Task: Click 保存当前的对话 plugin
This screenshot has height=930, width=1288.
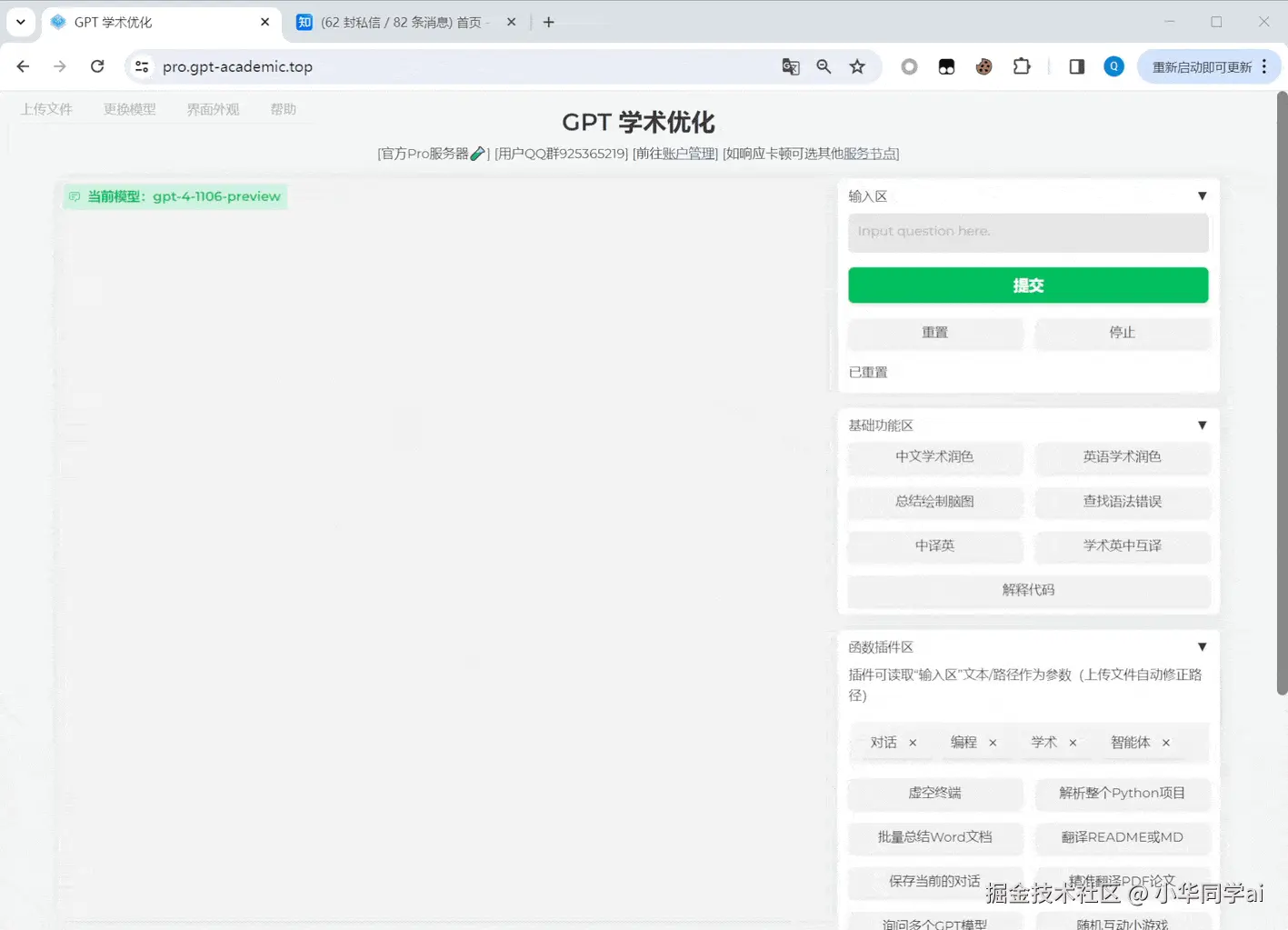Action: point(934,881)
